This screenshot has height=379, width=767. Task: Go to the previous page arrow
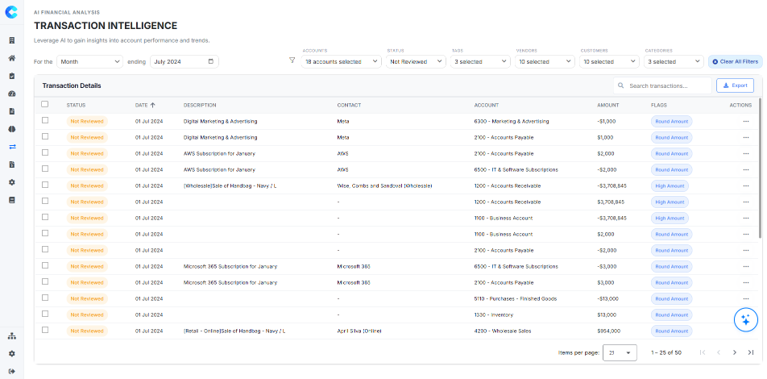click(x=719, y=353)
